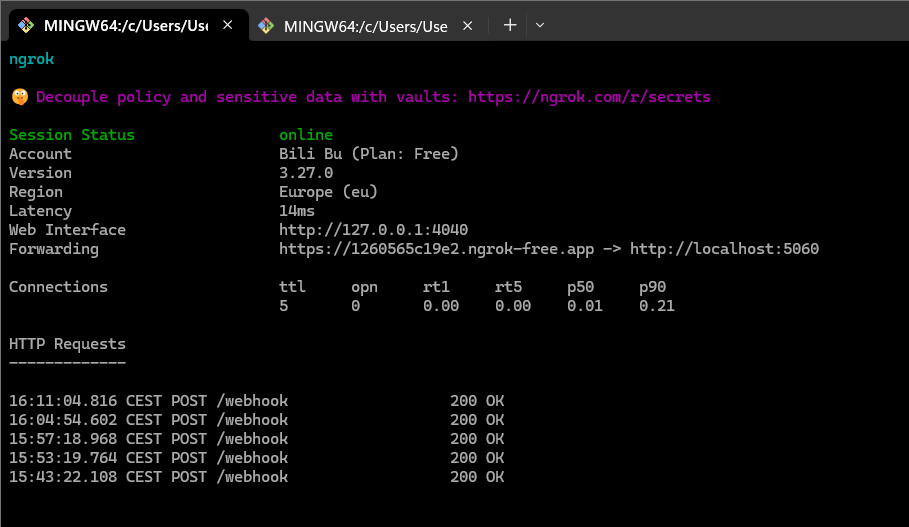Viewport: 909px width, 527px height.
Task: Close the second MINGW64 tab
Action: pos(468,26)
